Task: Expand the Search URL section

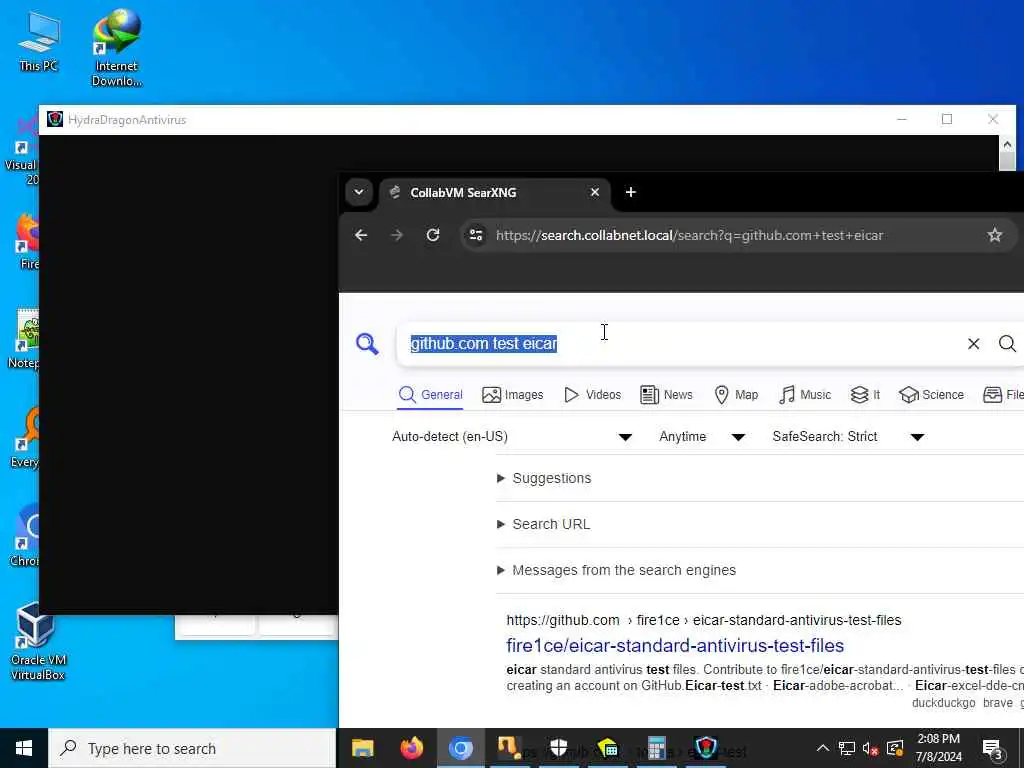Action: point(543,524)
